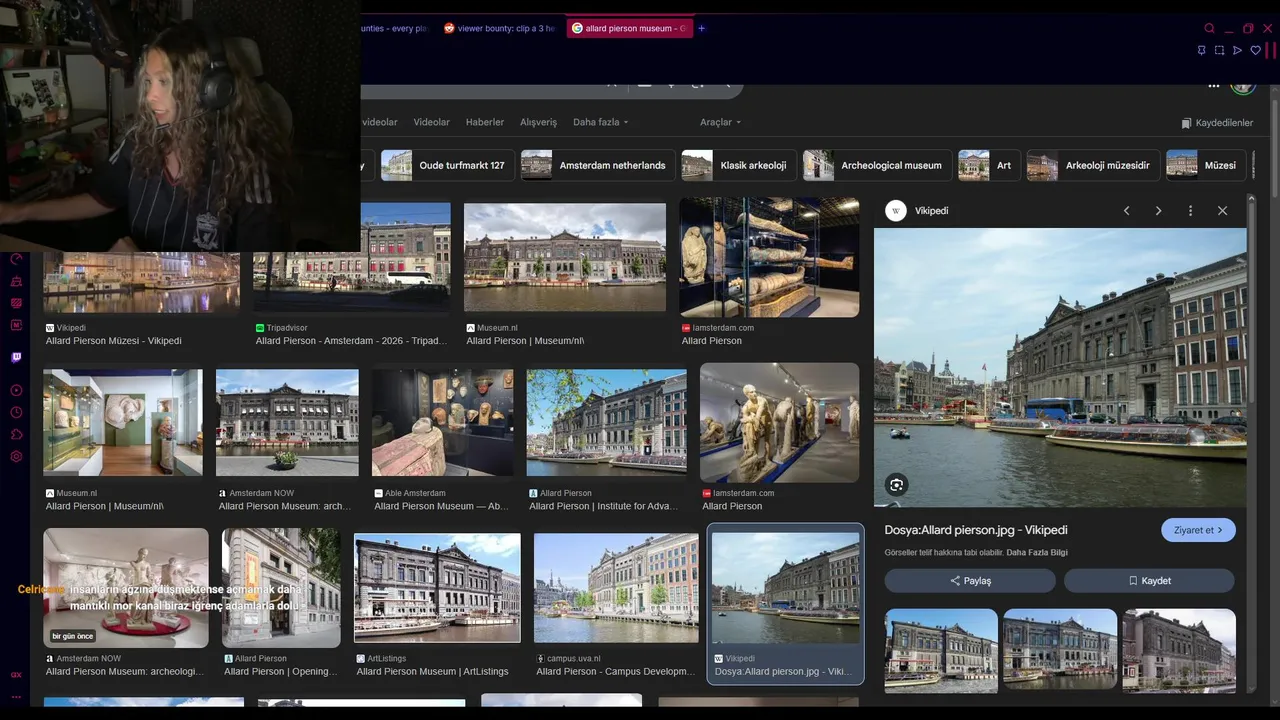Click the 'Ziyaret et' visit button
1280x720 pixels.
click(1198, 530)
